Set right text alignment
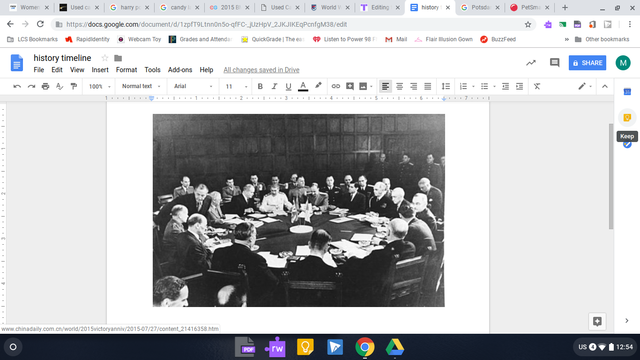This screenshot has height=360, width=640. tap(413, 86)
